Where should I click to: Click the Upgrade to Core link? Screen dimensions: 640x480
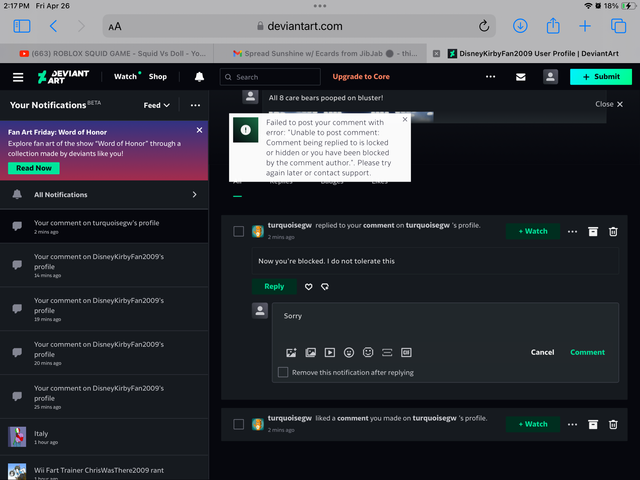[x=361, y=77]
